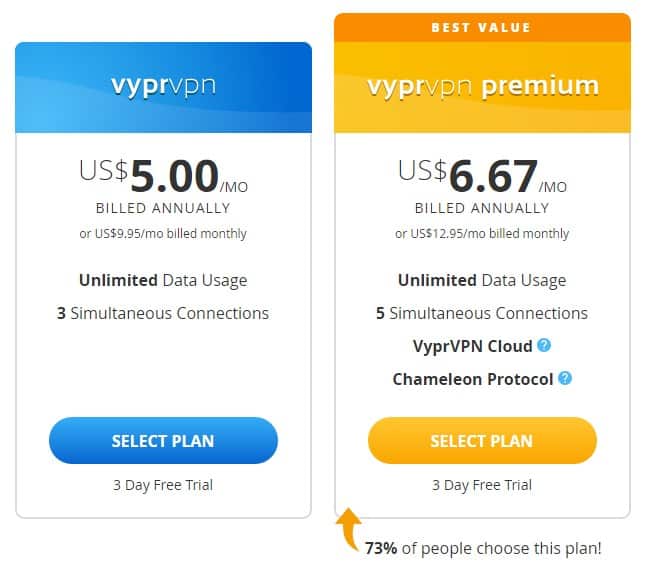Screen dimensions: 645x574
Task: Click 3 Day Free Trial under premium plan
Action: (482, 485)
